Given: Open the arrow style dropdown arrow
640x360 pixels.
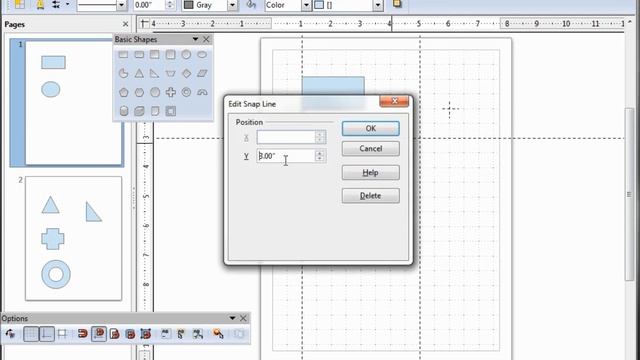Looking at the screenshot, I should tap(67, 5).
